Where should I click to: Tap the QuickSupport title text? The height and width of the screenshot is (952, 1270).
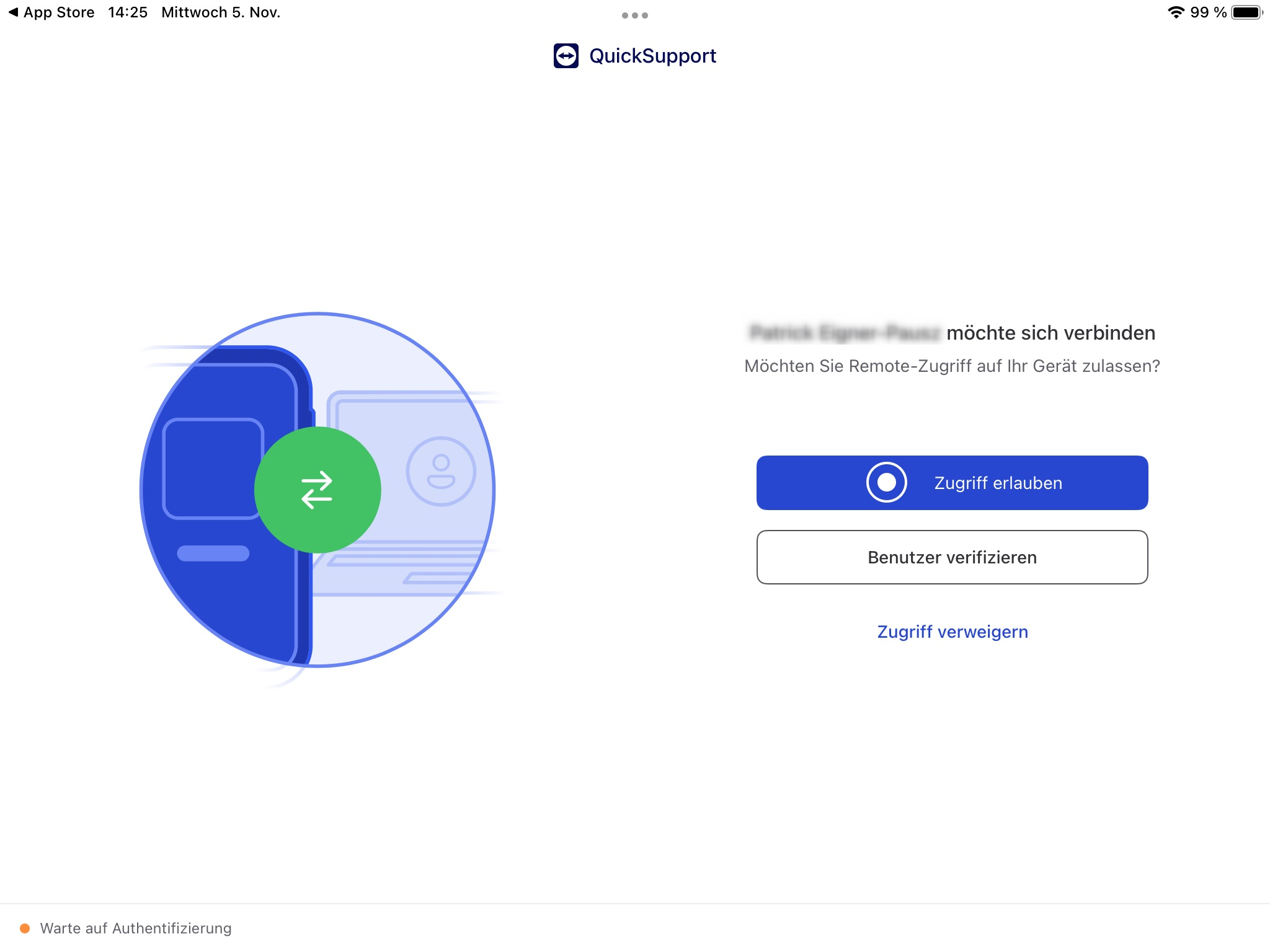(x=652, y=56)
